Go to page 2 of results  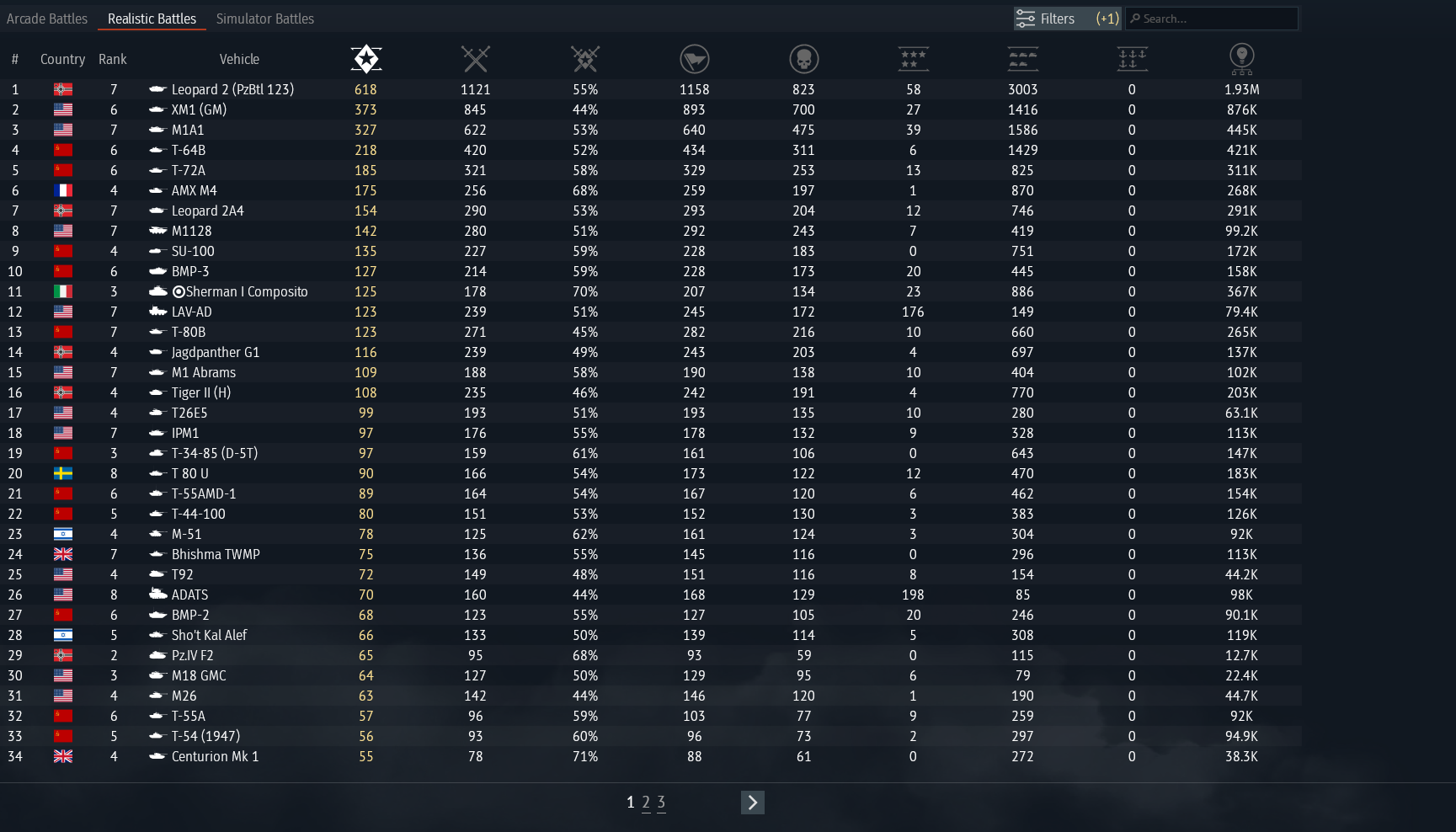point(646,803)
